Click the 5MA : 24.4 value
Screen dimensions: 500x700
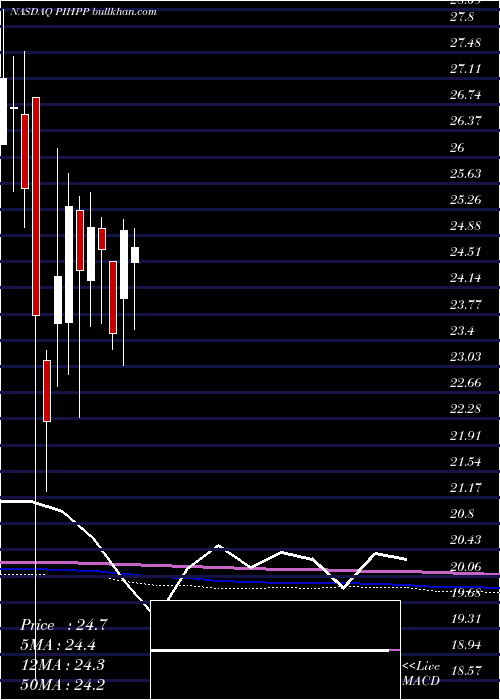point(58,645)
